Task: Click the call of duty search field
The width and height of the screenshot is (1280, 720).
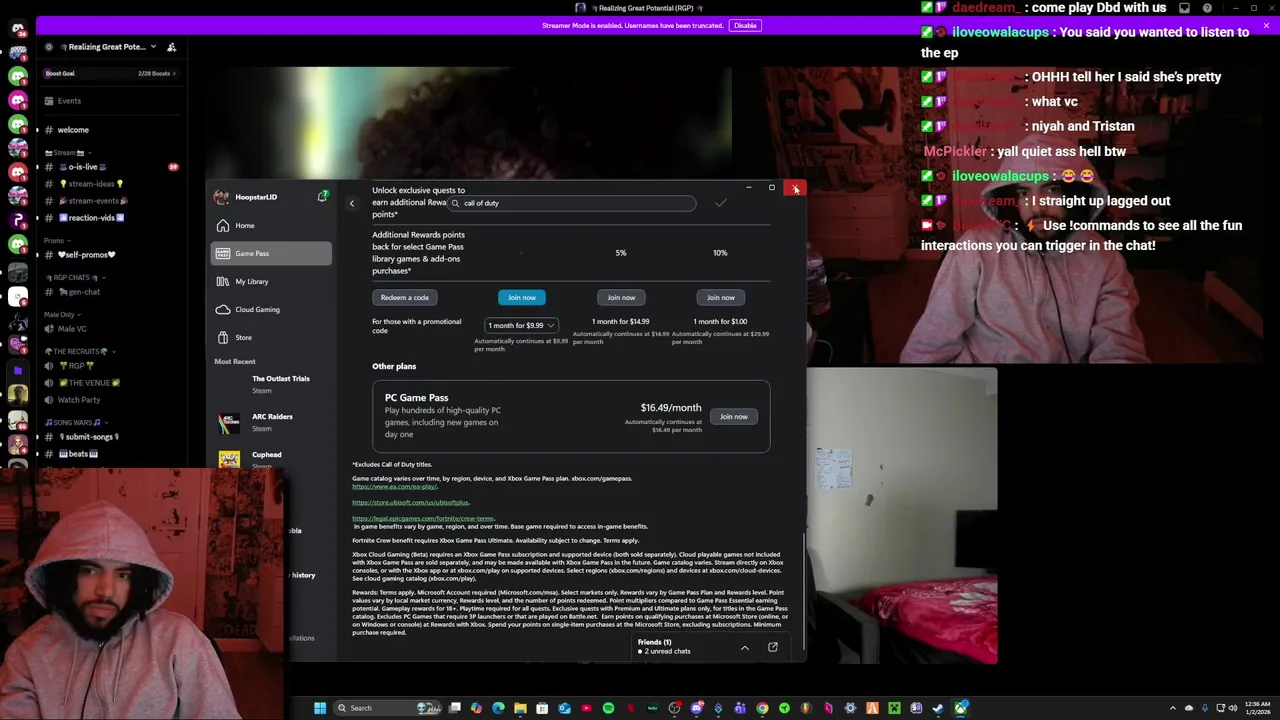Action: [x=571, y=203]
